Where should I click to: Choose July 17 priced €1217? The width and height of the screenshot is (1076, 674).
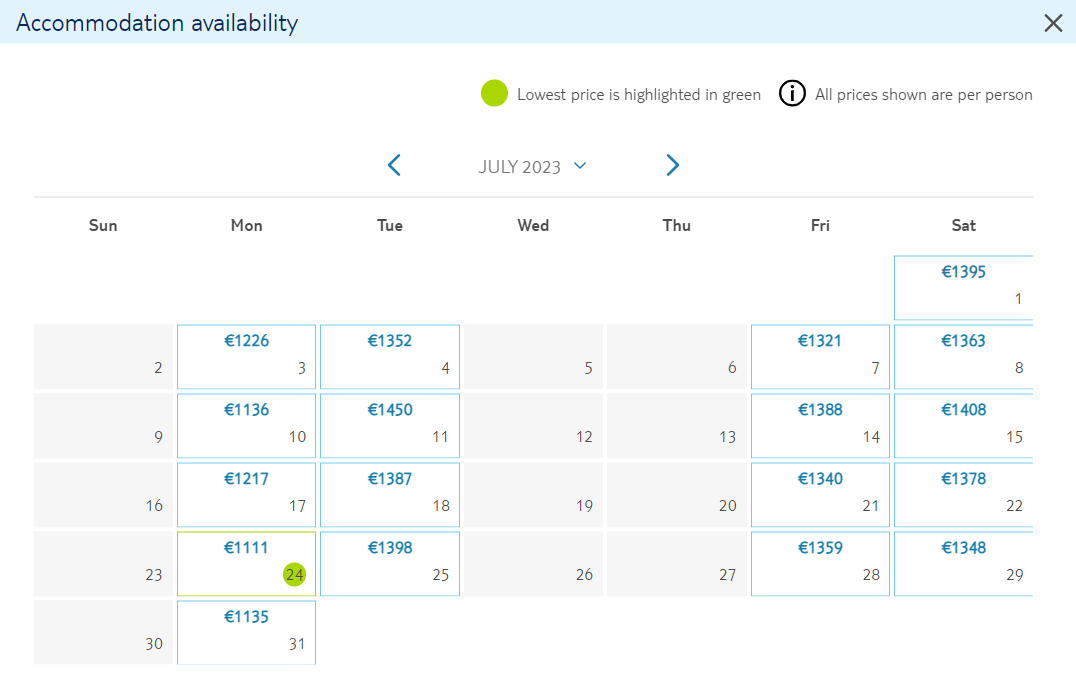click(246, 495)
